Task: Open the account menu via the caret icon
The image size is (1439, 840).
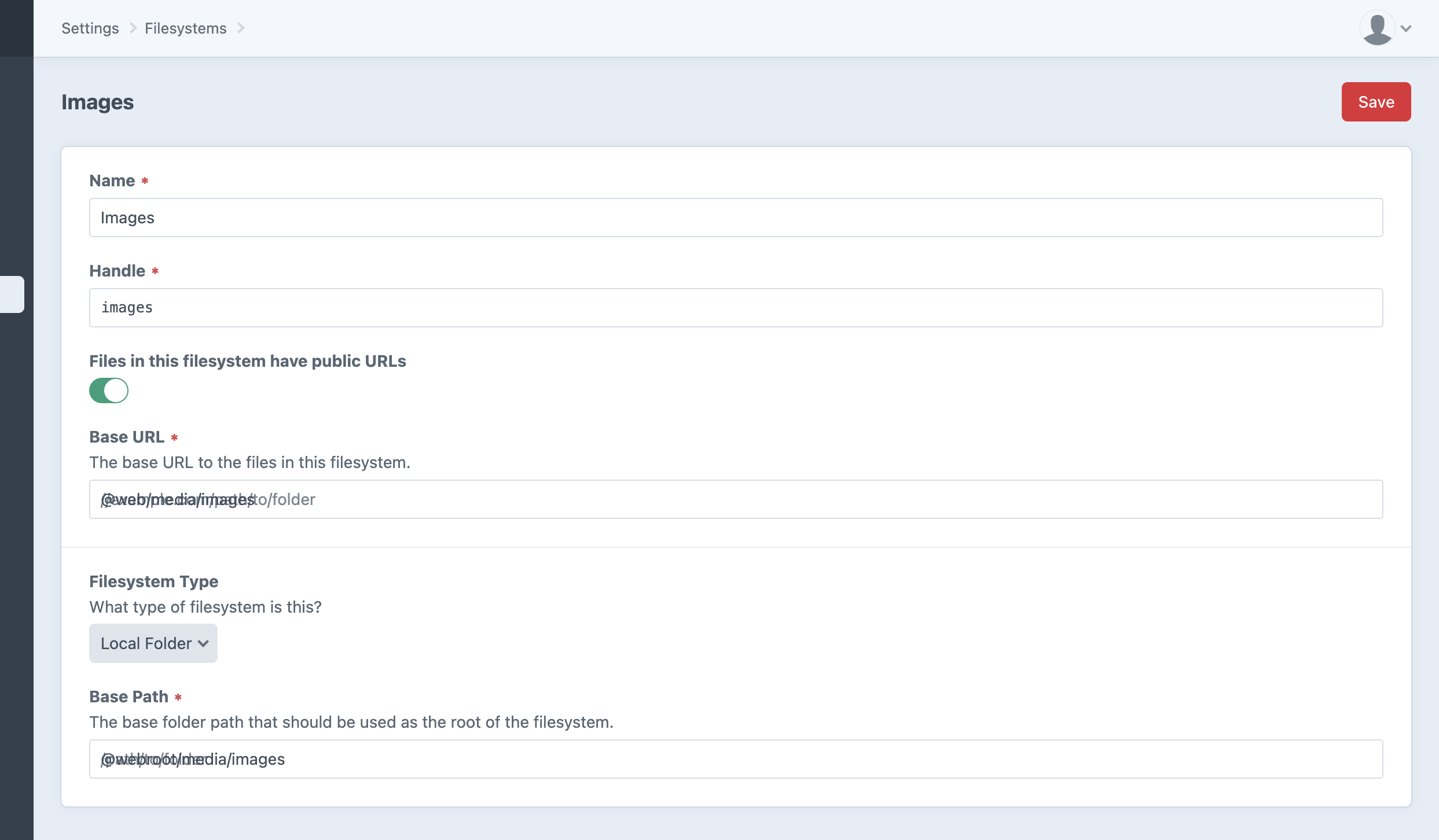Action: point(1405,28)
